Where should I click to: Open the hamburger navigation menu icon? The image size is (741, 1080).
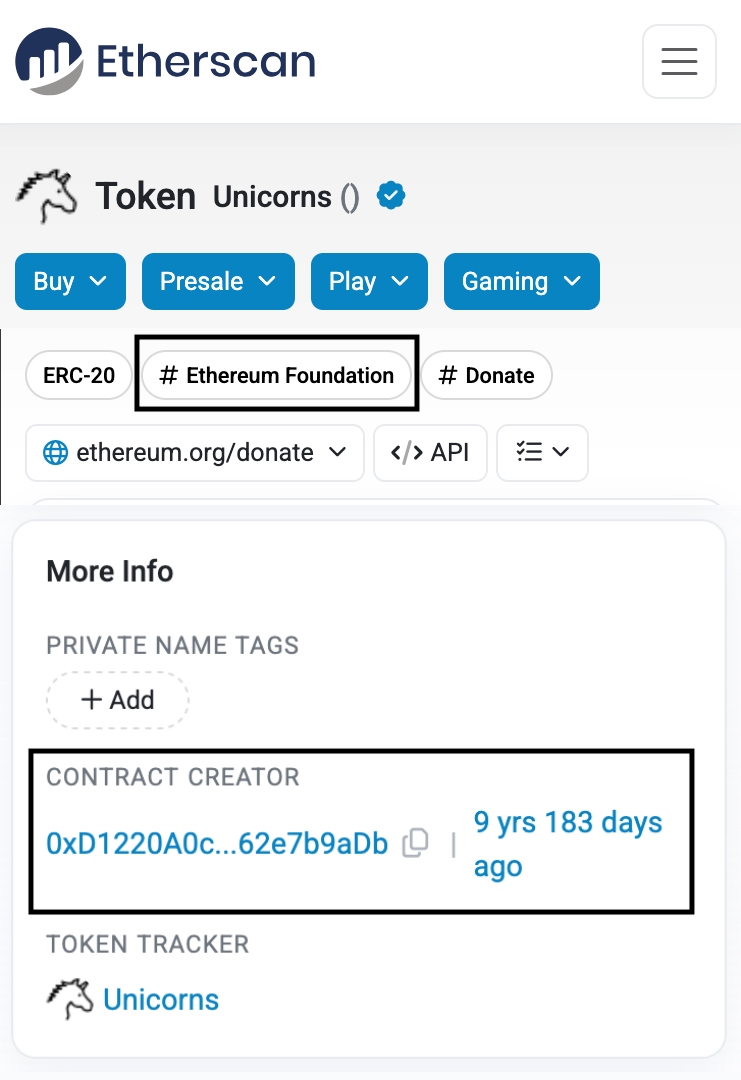coord(679,61)
